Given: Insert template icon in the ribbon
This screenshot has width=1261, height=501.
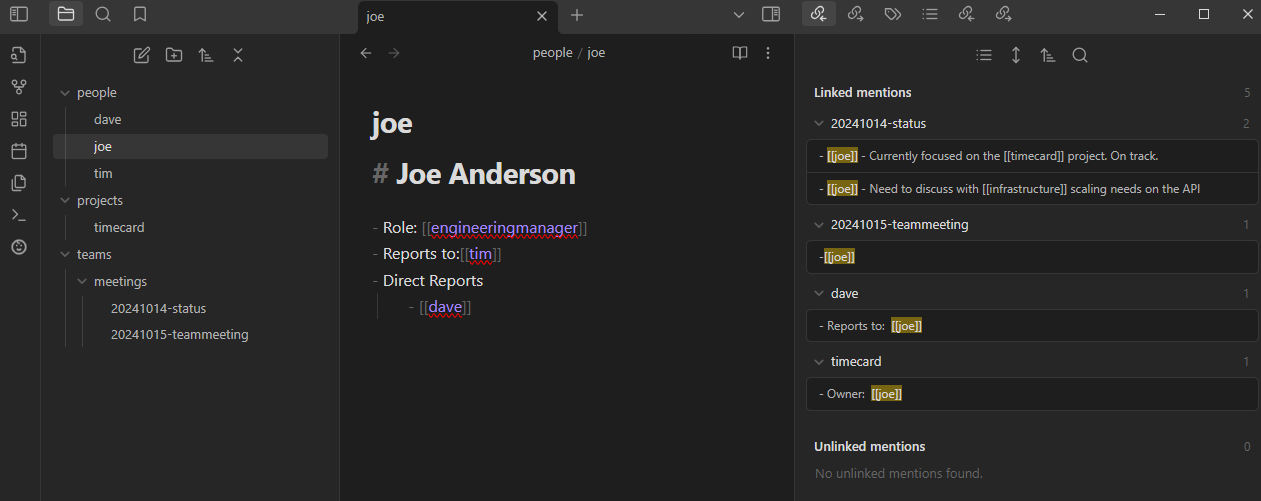Looking at the screenshot, I should pyautogui.click(x=19, y=183).
